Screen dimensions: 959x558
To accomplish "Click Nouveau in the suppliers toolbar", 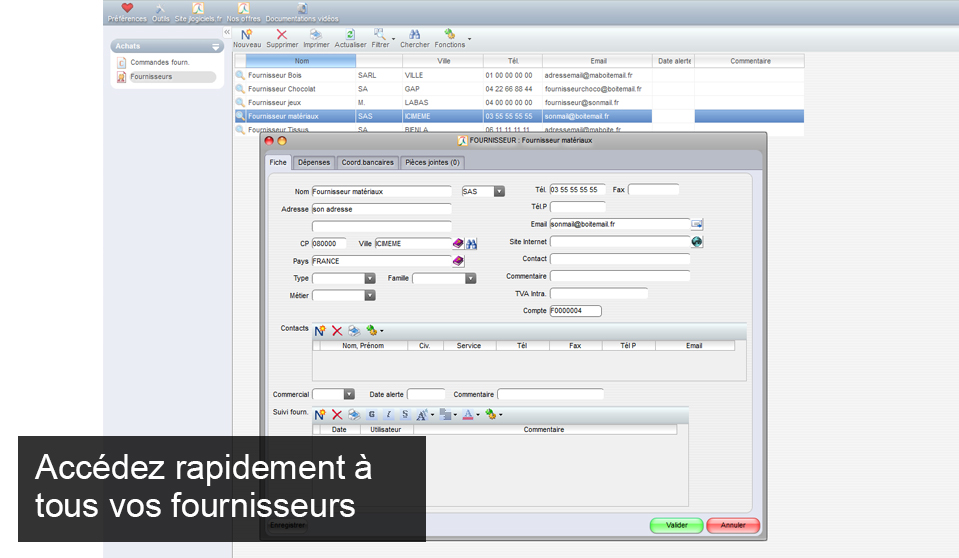I will coord(246,39).
